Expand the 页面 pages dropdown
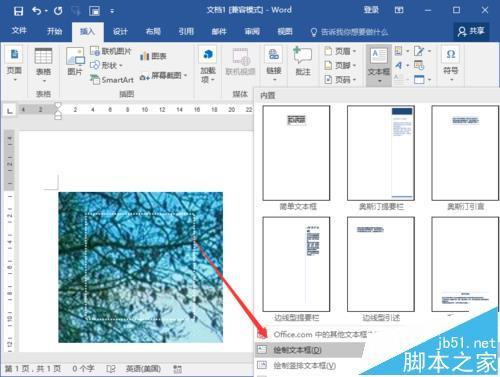Viewport: 500px width, 377px height. click(14, 65)
